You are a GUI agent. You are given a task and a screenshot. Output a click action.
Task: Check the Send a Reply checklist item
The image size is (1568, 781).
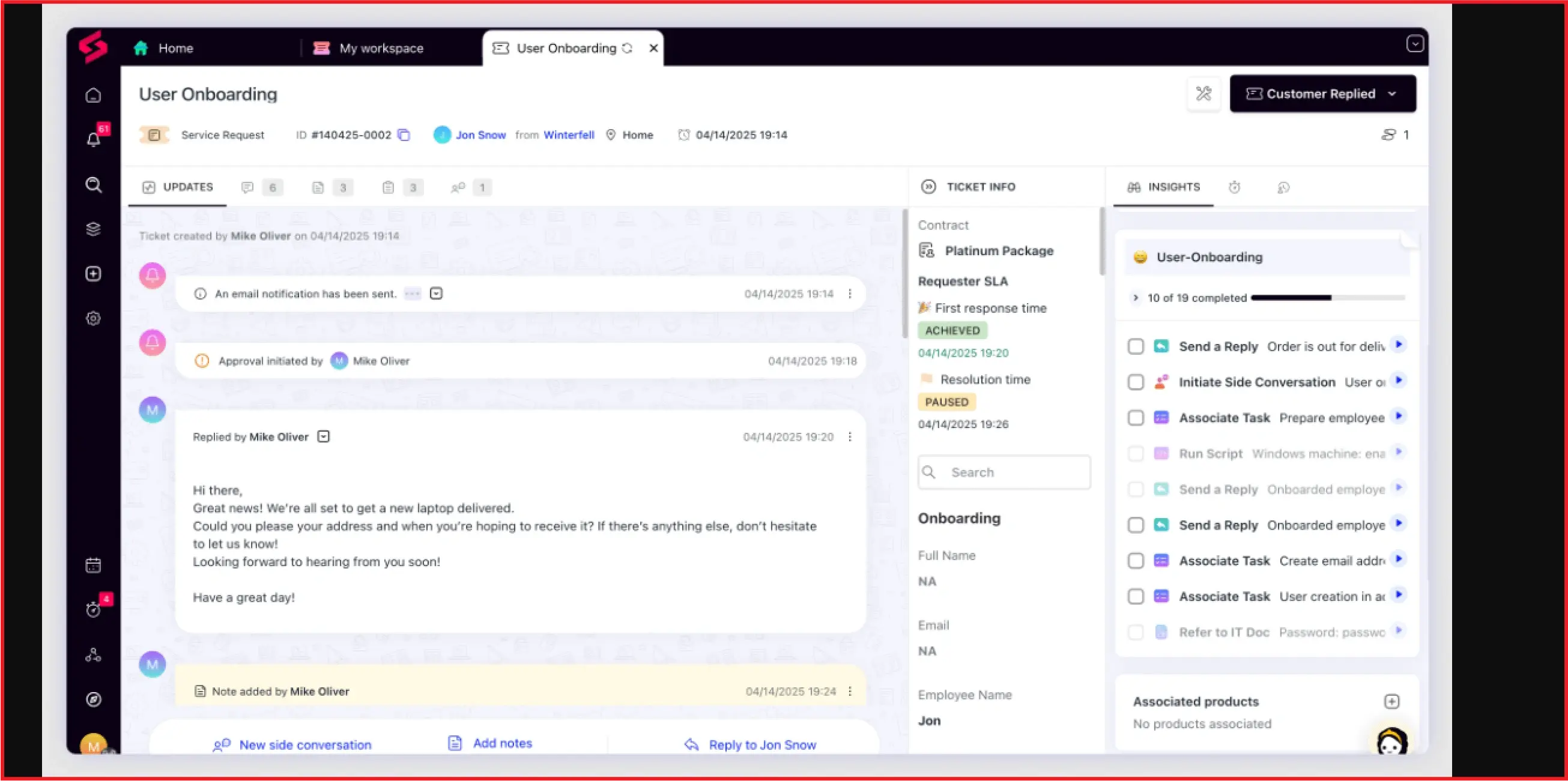coord(1135,346)
